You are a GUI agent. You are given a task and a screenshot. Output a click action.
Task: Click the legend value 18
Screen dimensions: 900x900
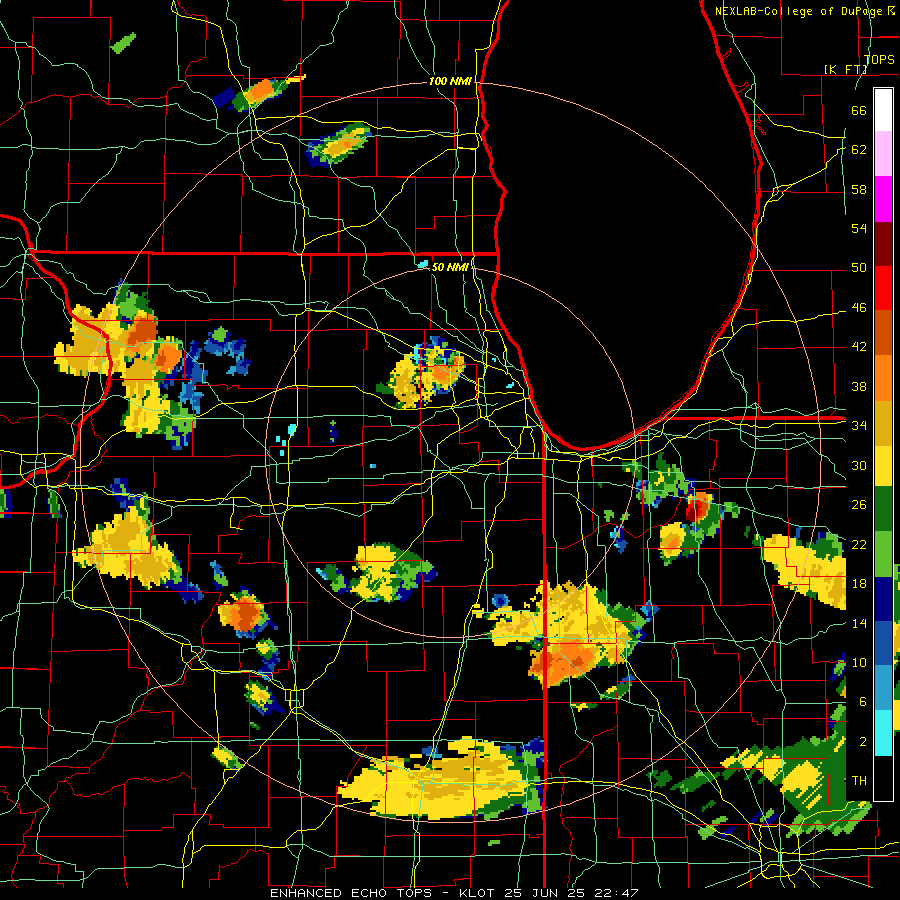859,584
